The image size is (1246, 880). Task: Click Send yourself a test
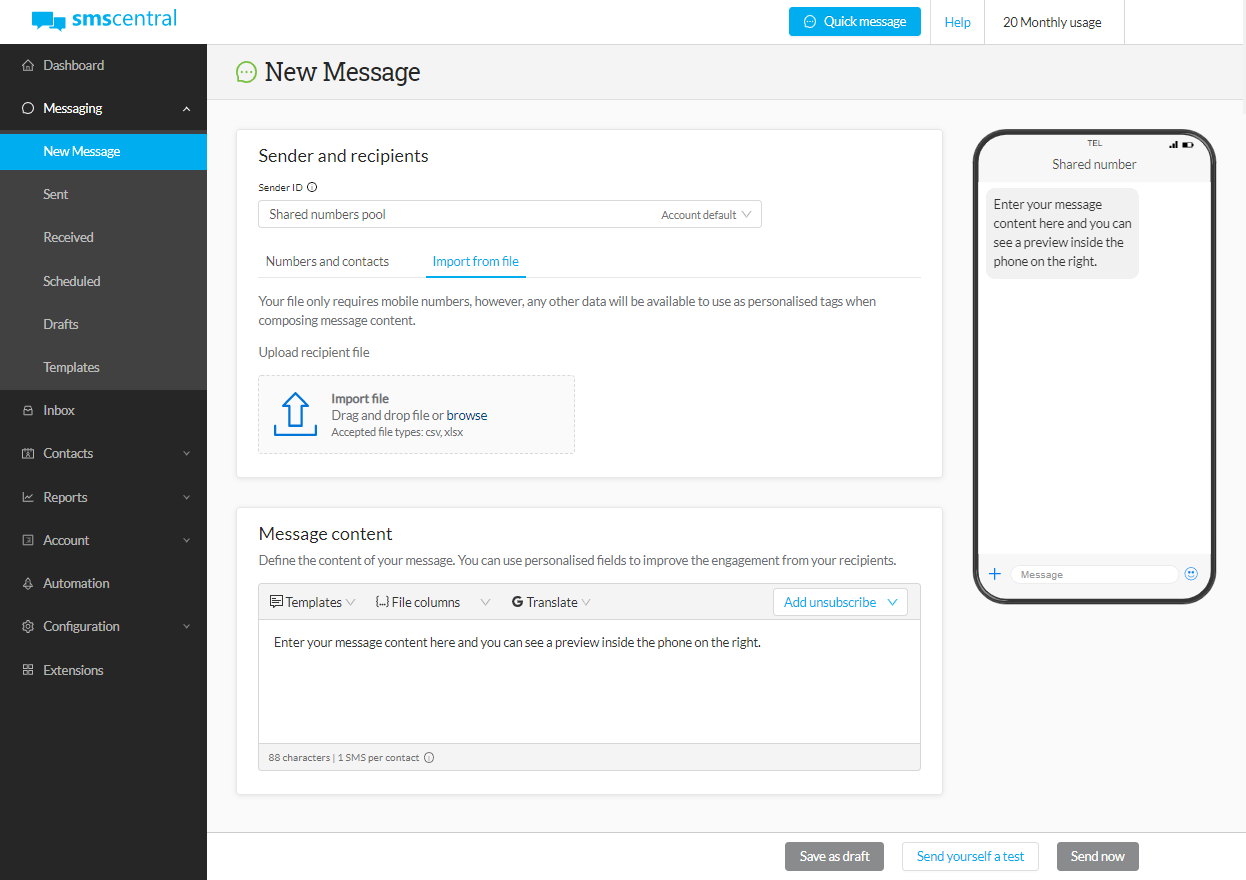click(x=970, y=856)
